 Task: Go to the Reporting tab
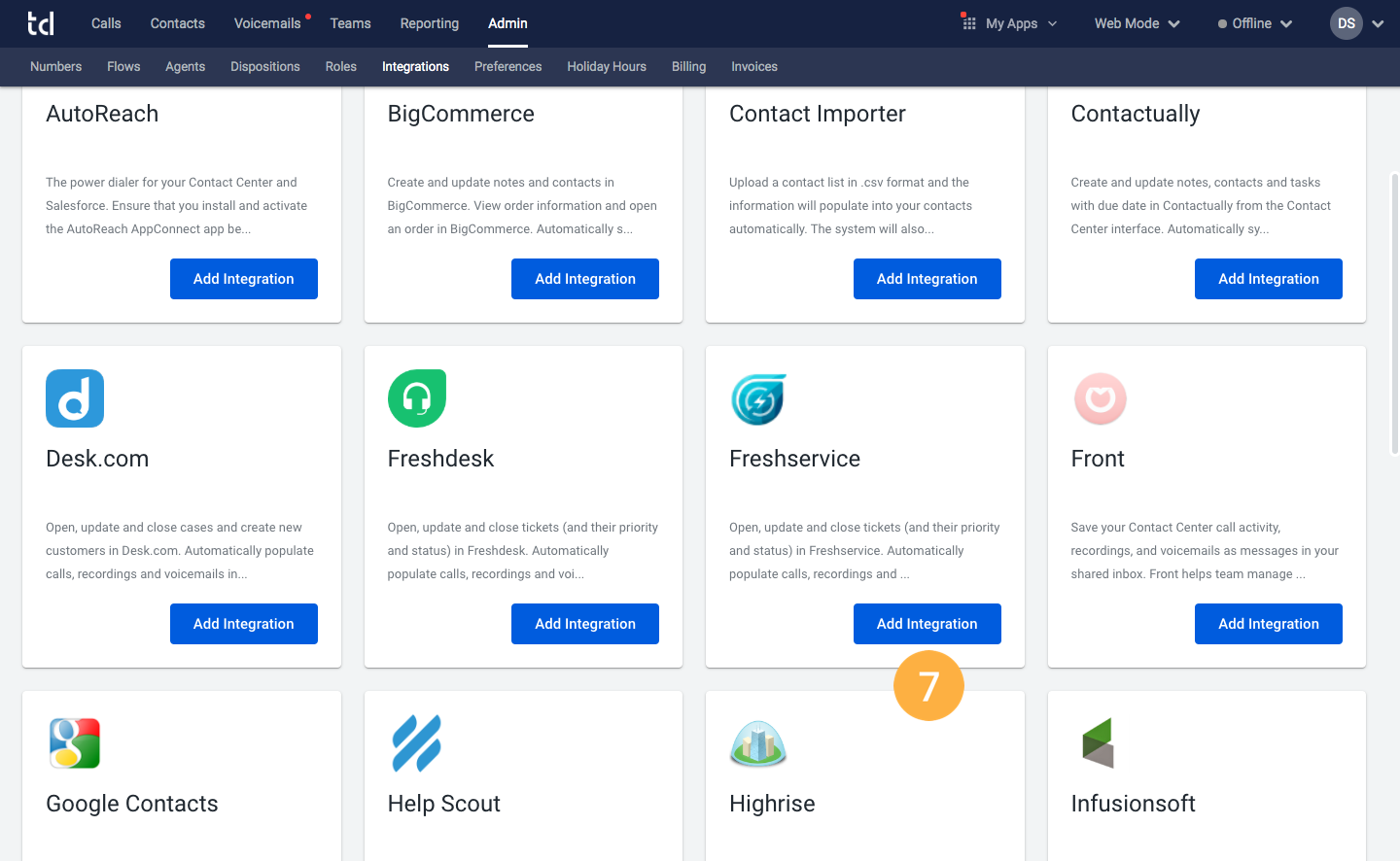[429, 23]
